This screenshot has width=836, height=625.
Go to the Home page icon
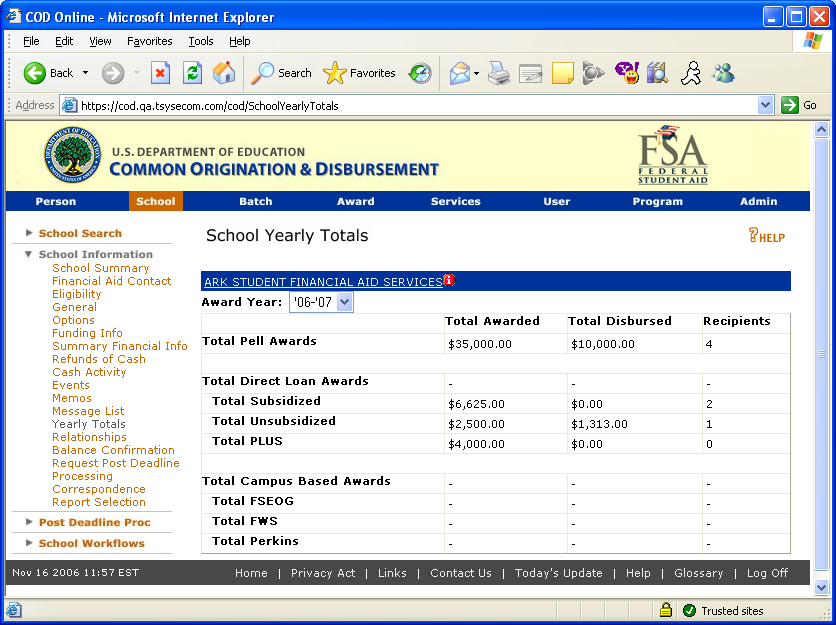(224, 73)
